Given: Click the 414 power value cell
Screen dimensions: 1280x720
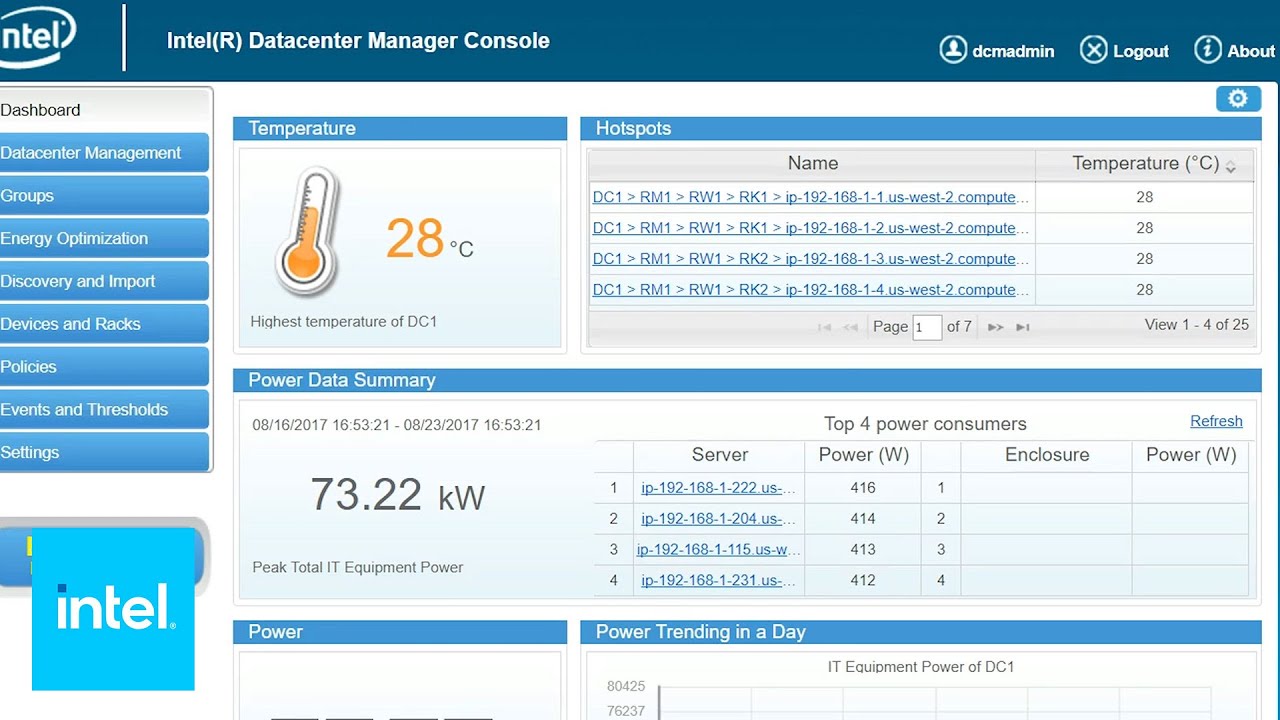Looking at the screenshot, I should coord(862,519).
